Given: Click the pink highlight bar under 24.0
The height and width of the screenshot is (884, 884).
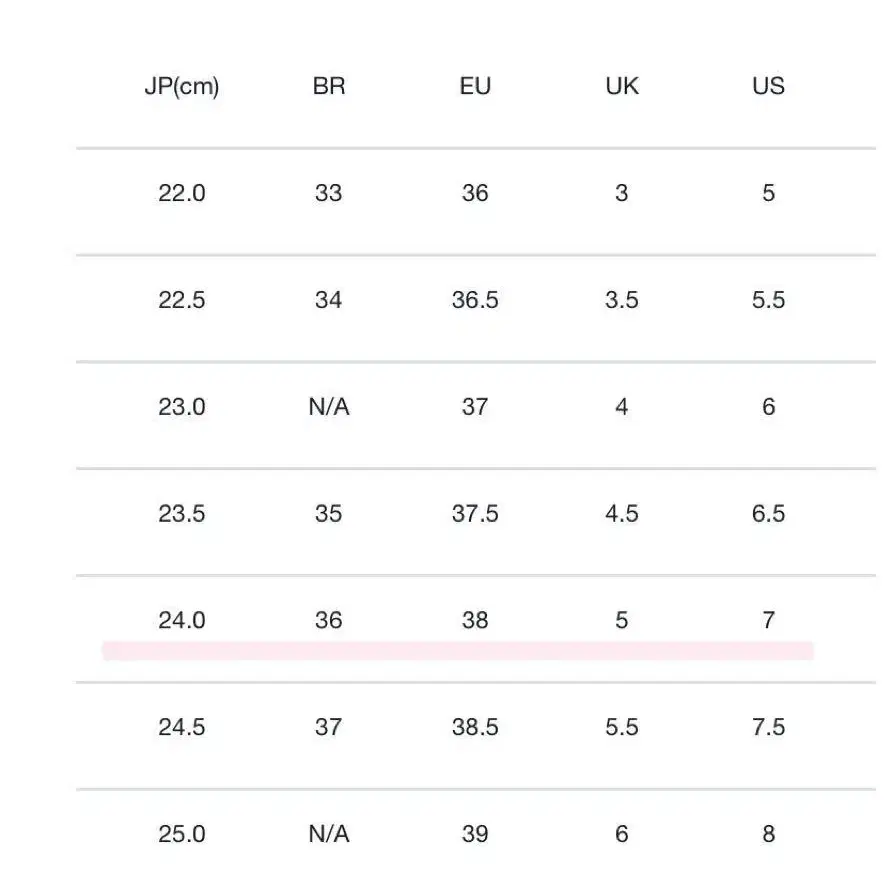Looking at the screenshot, I should [x=458, y=651].
